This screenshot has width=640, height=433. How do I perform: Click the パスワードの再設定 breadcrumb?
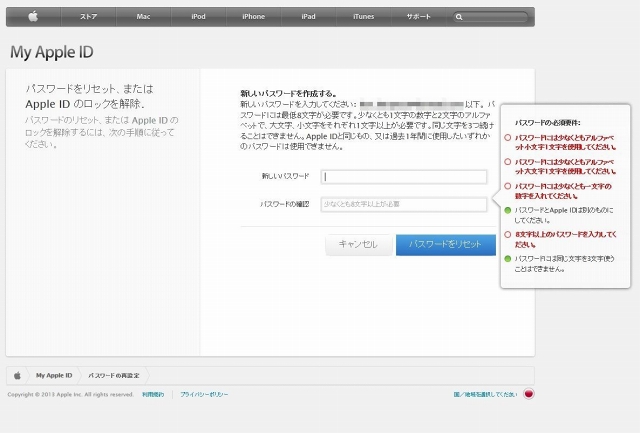tap(113, 375)
